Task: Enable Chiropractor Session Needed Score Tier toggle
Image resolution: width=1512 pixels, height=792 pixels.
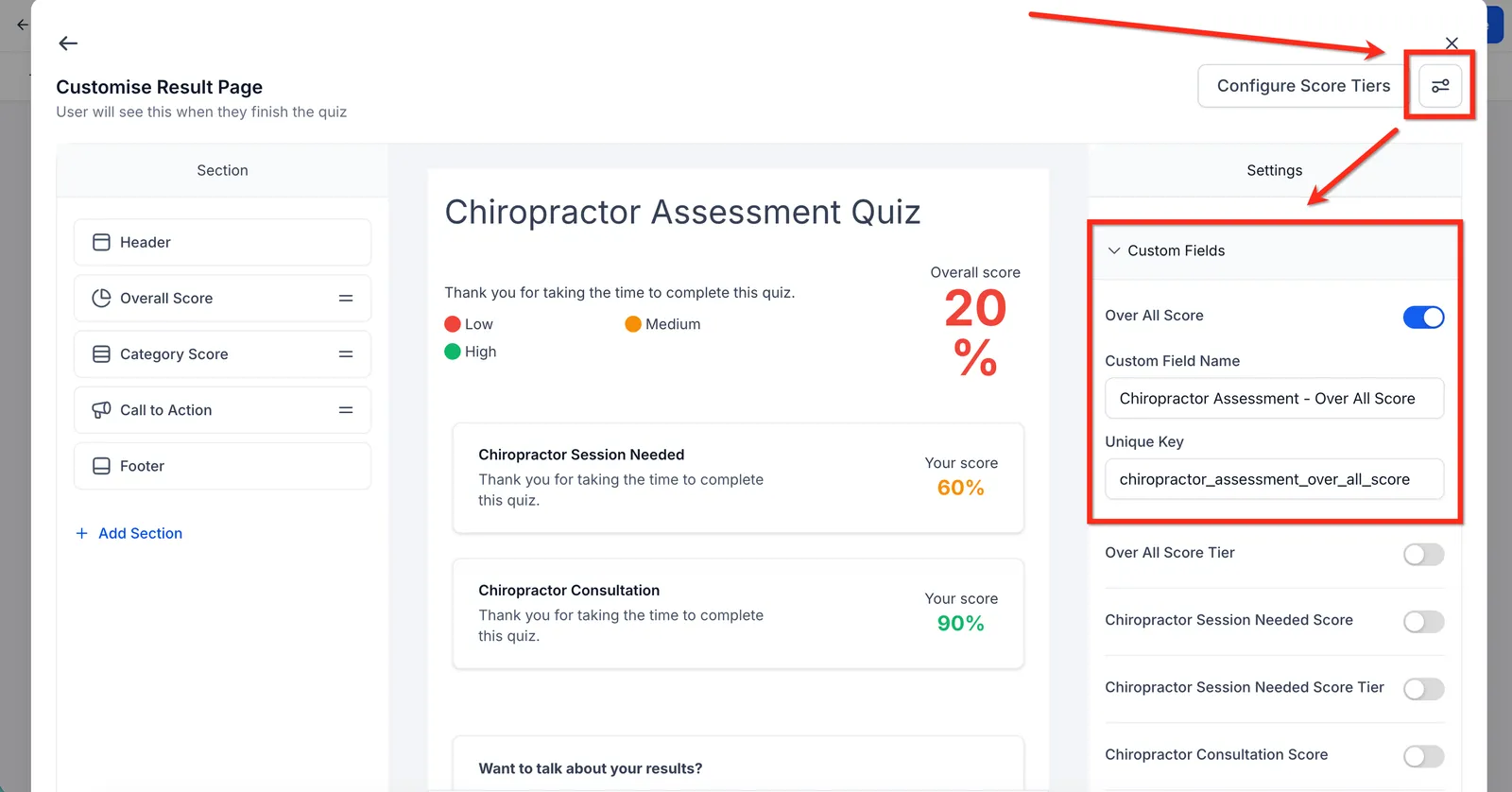Action: pos(1423,689)
